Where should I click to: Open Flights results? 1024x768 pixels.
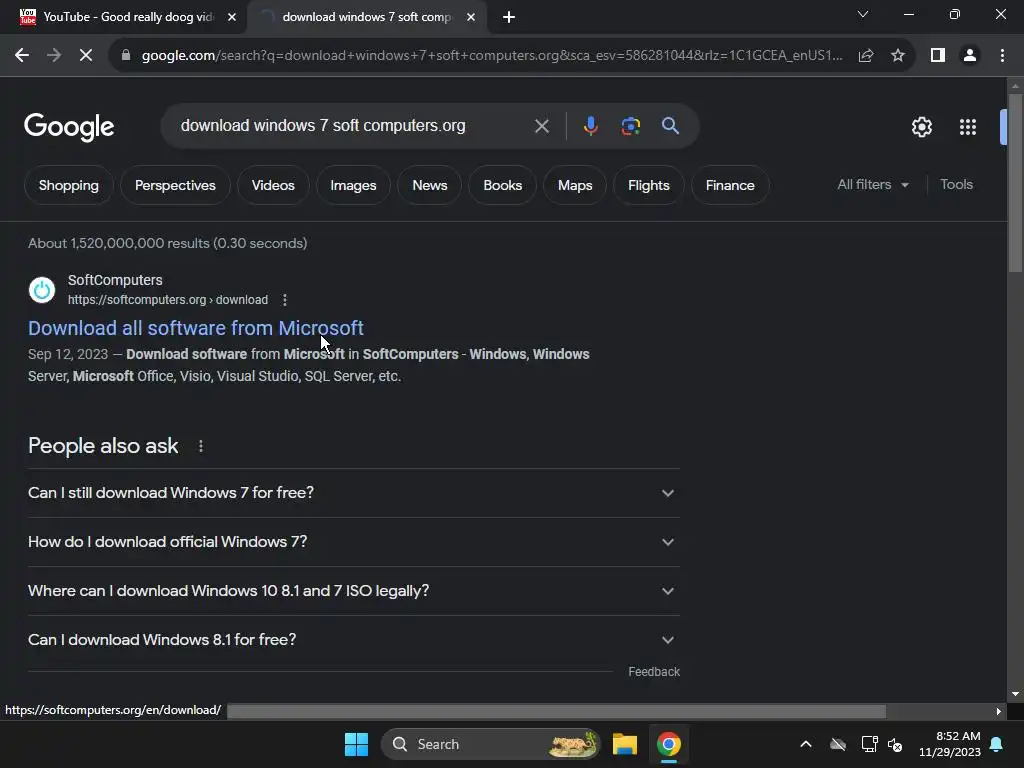point(648,185)
